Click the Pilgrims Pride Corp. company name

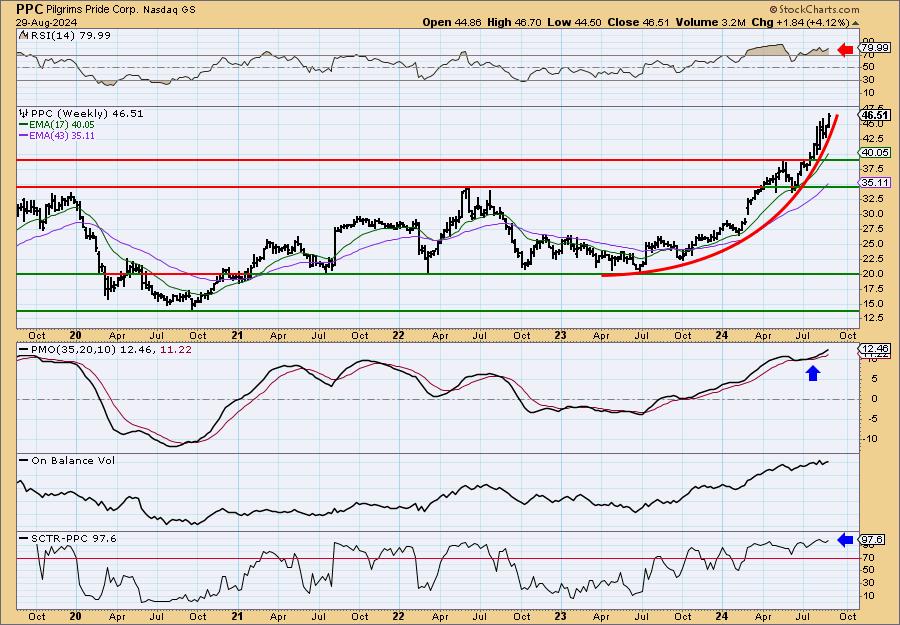point(93,10)
